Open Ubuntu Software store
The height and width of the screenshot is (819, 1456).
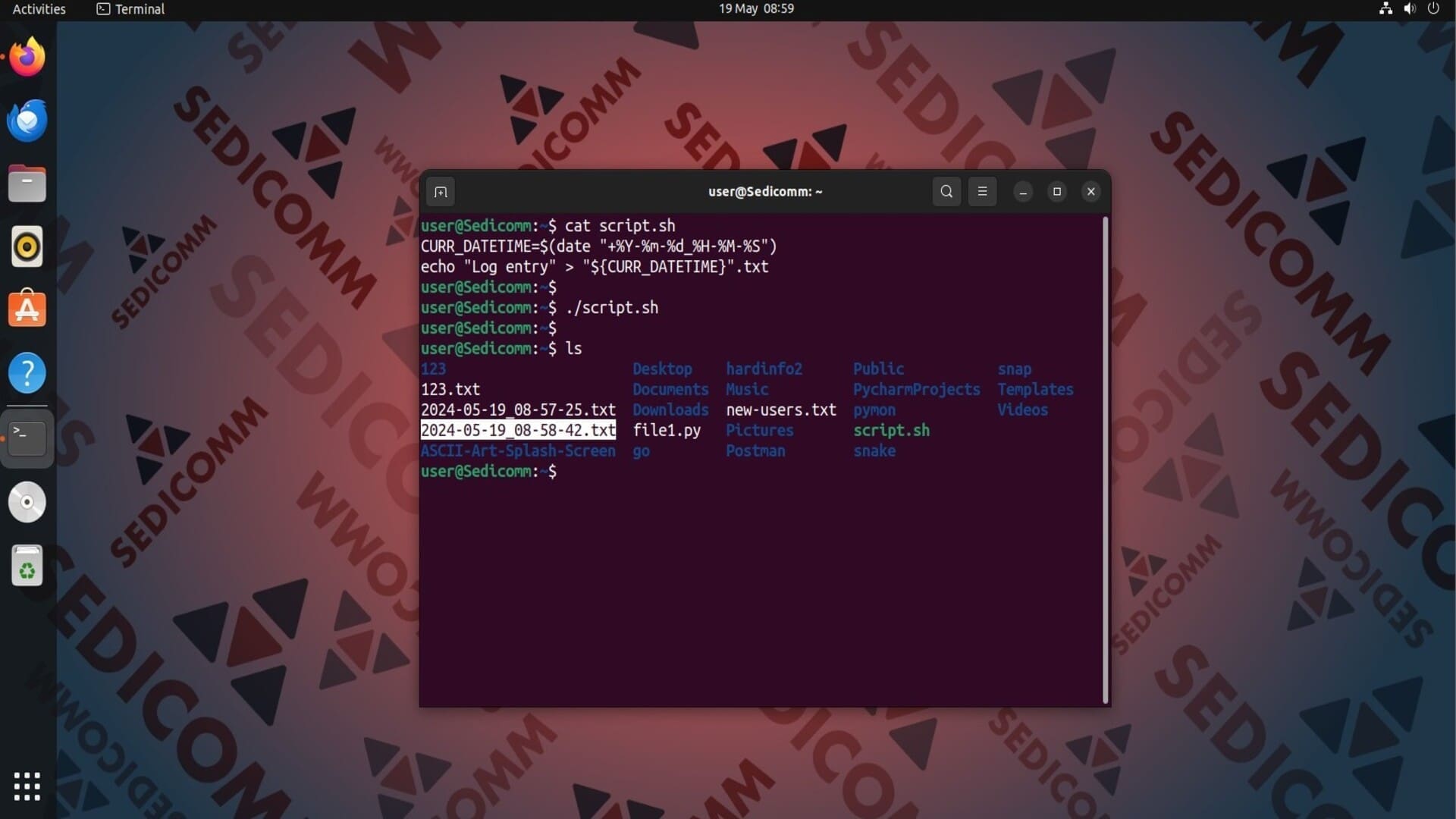pyautogui.click(x=27, y=309)
